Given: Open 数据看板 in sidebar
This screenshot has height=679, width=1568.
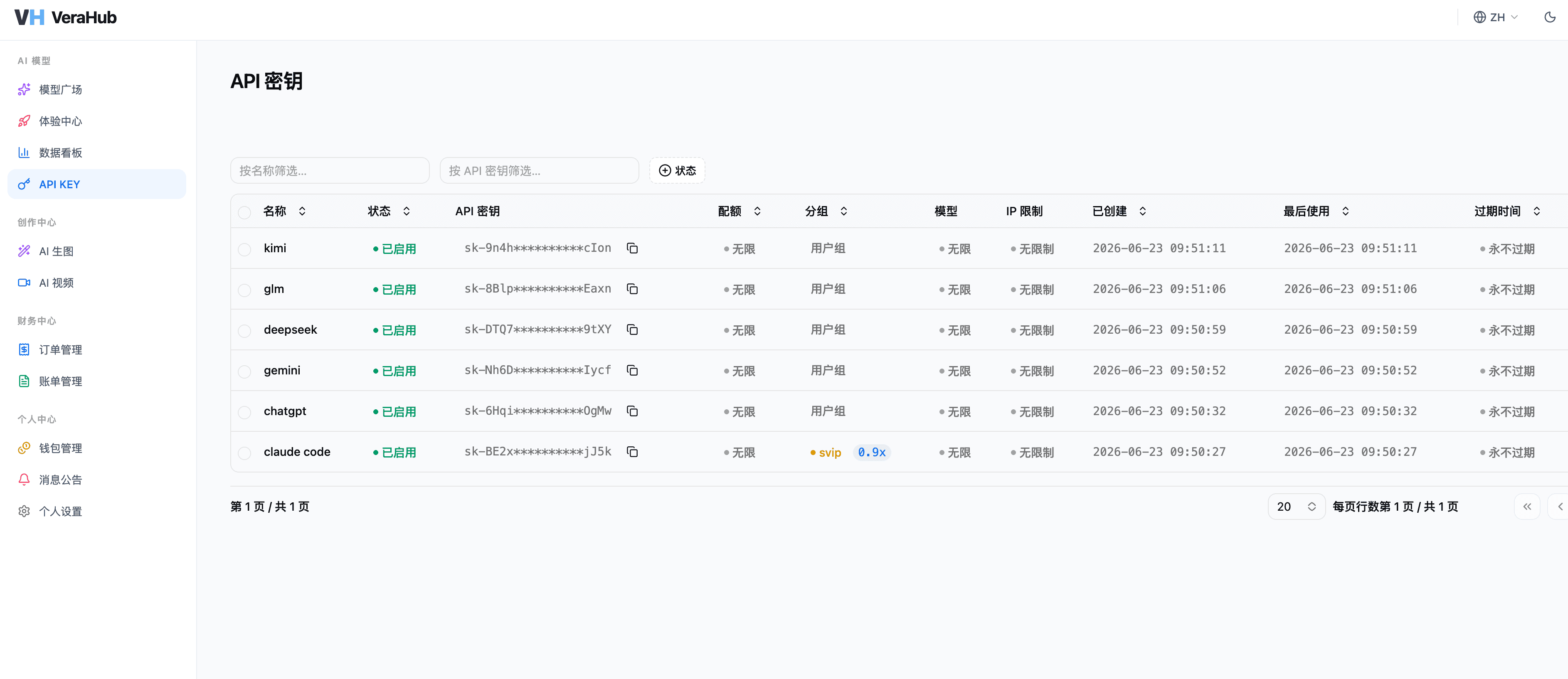Looking at the screenshot, I should (x=97, y=153).
